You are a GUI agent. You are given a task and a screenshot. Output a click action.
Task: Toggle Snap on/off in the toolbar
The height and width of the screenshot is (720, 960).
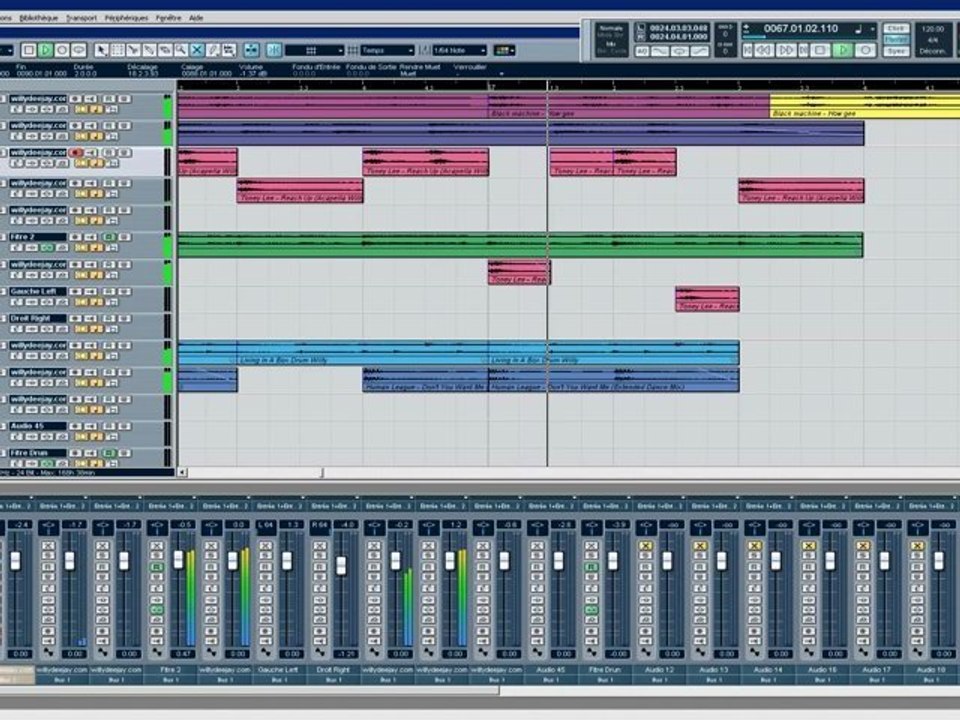[274, 50]
